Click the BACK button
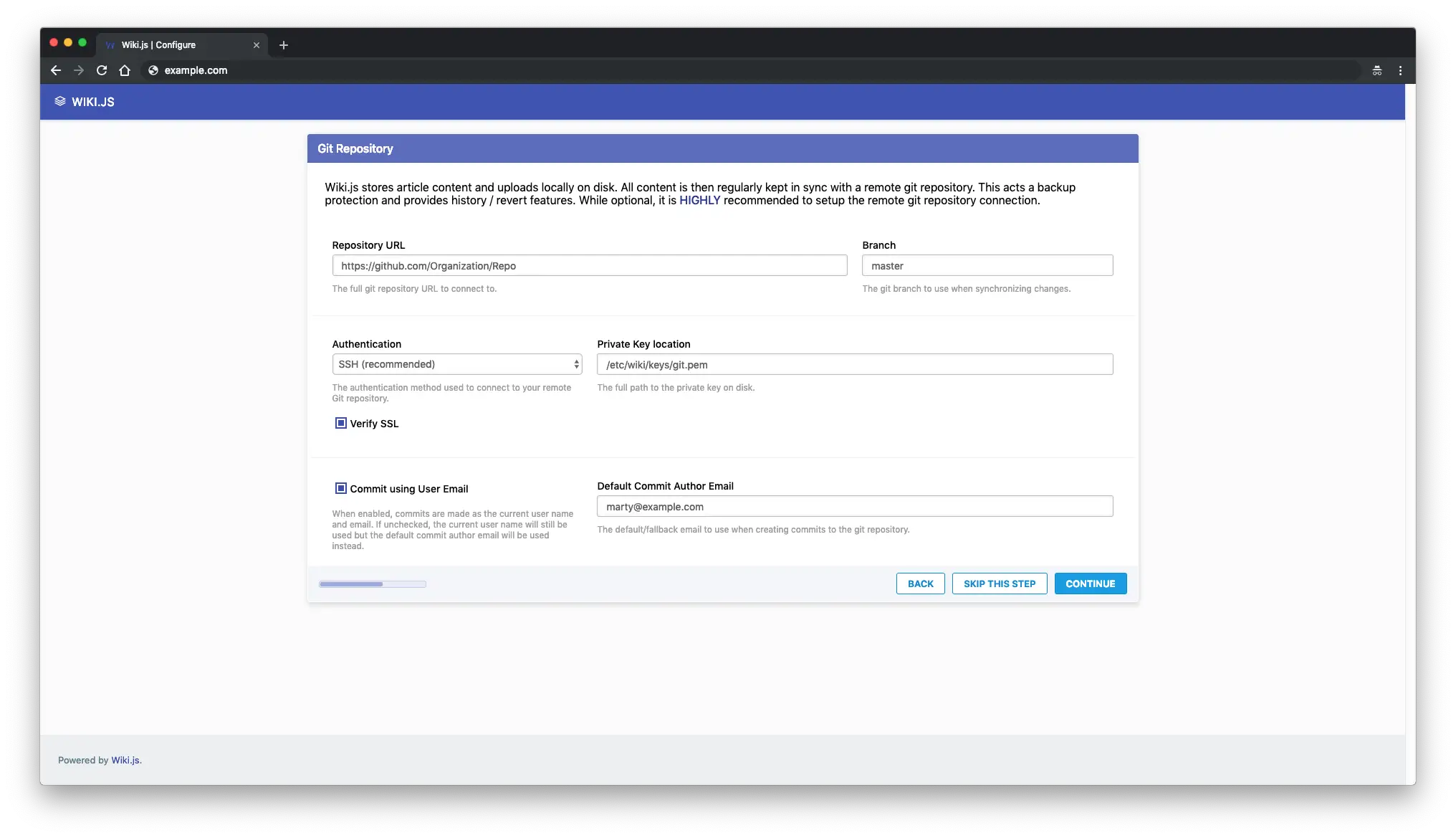This screenshot has height=838, width=1456. click(x=920, y=584)
